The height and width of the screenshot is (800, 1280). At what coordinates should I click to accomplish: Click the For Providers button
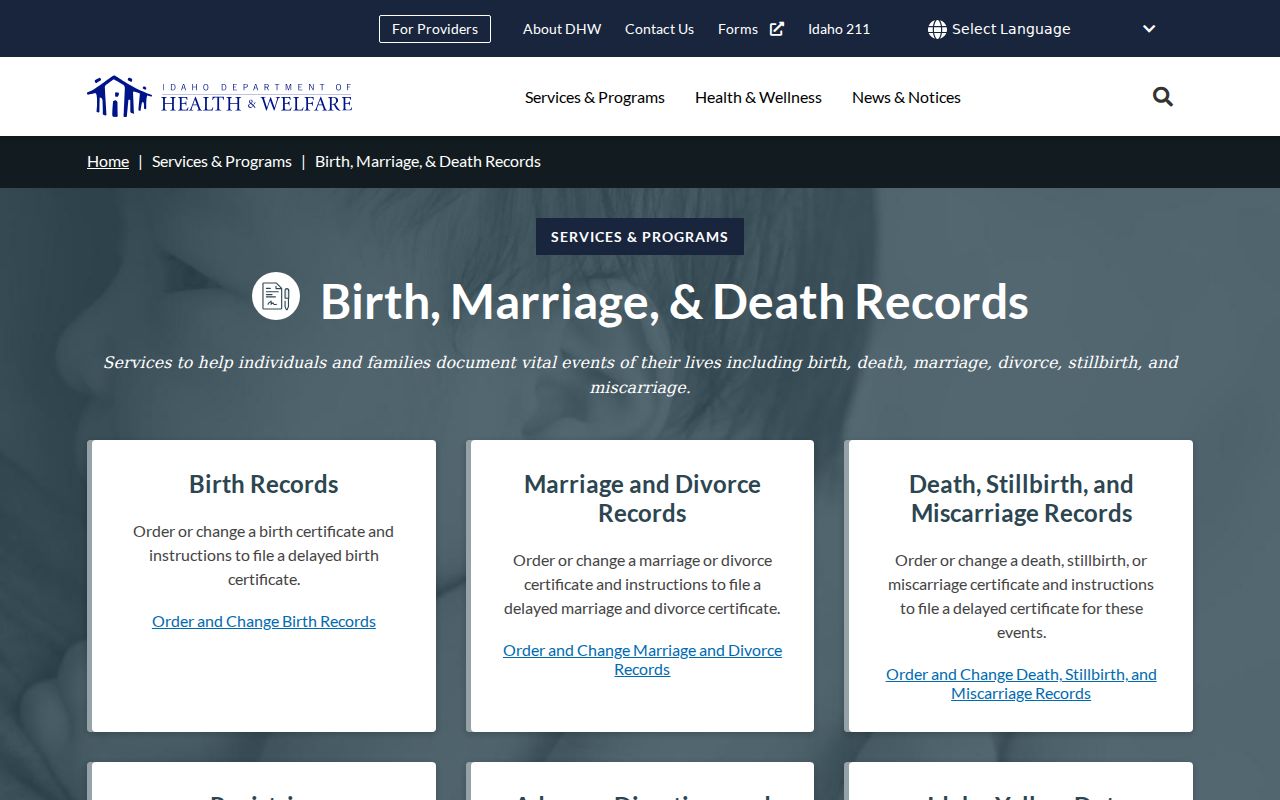pos(435,29)
